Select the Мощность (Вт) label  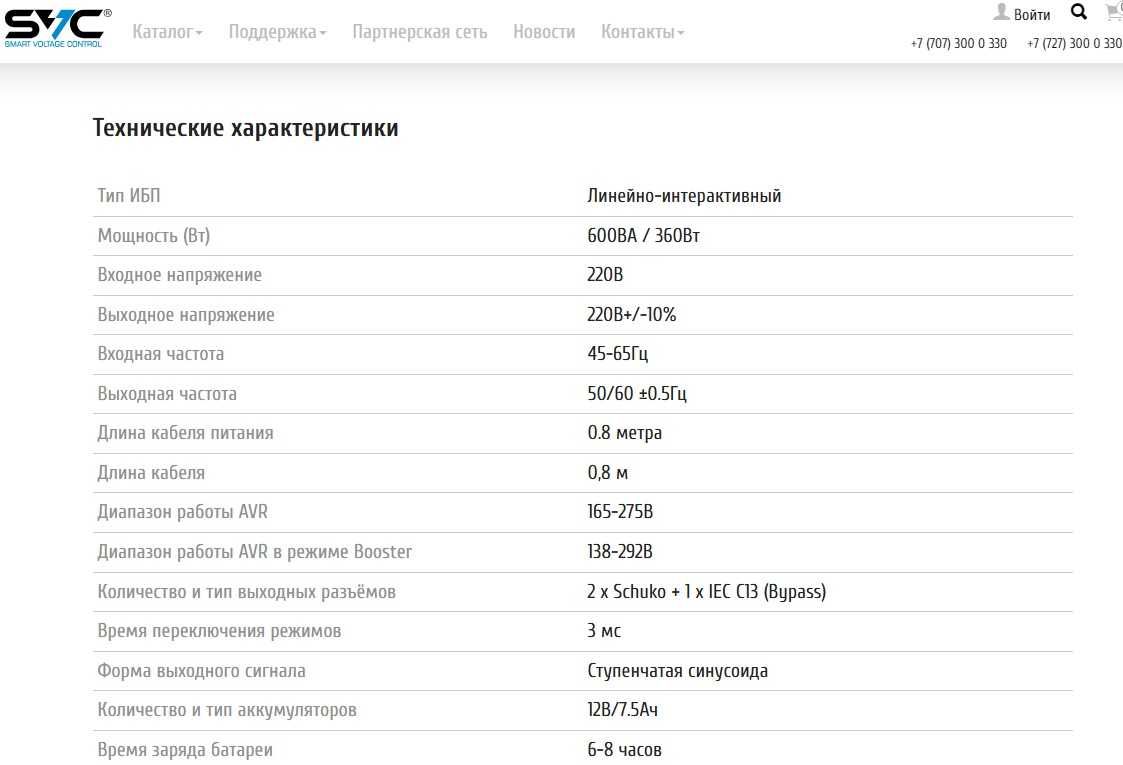[x=154, y=236]
